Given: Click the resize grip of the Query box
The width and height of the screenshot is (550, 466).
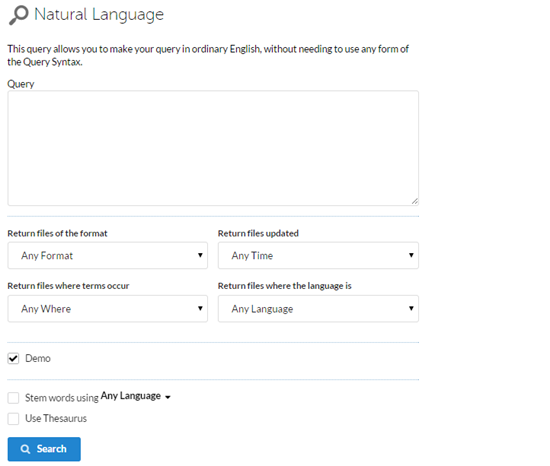Looking at the screenshot, I should click(415, 201).
